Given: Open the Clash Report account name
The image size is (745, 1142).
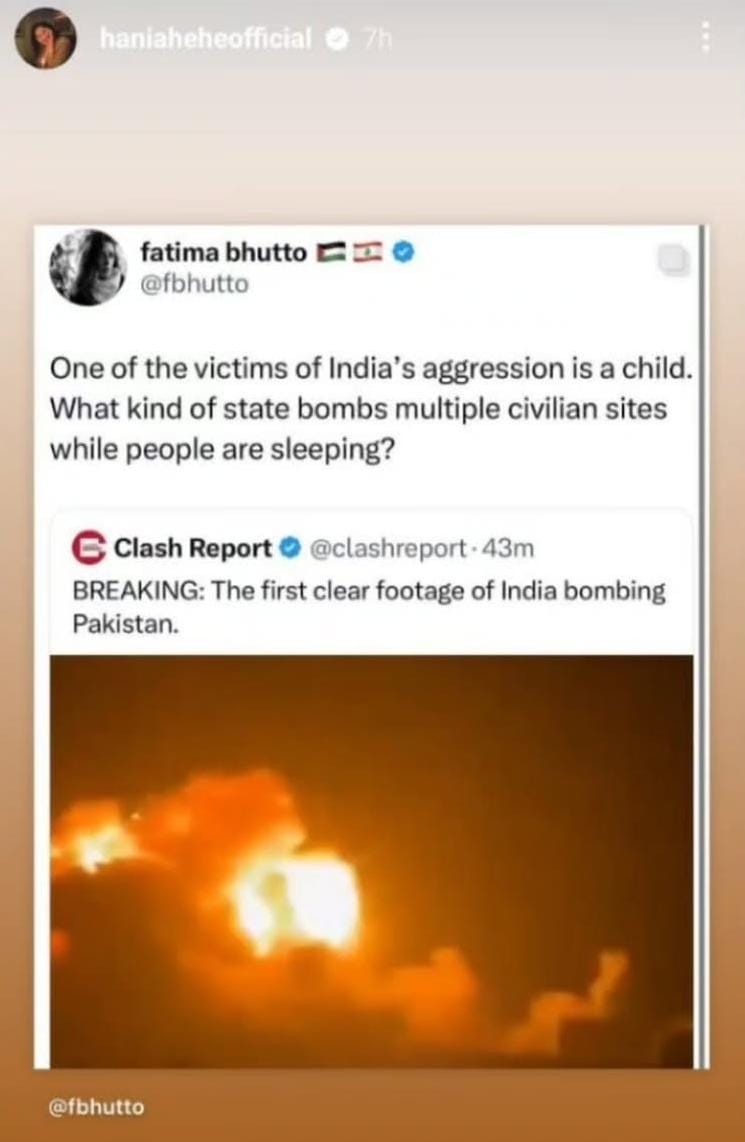Looking at the screenshot, I should tap(193, 548).
